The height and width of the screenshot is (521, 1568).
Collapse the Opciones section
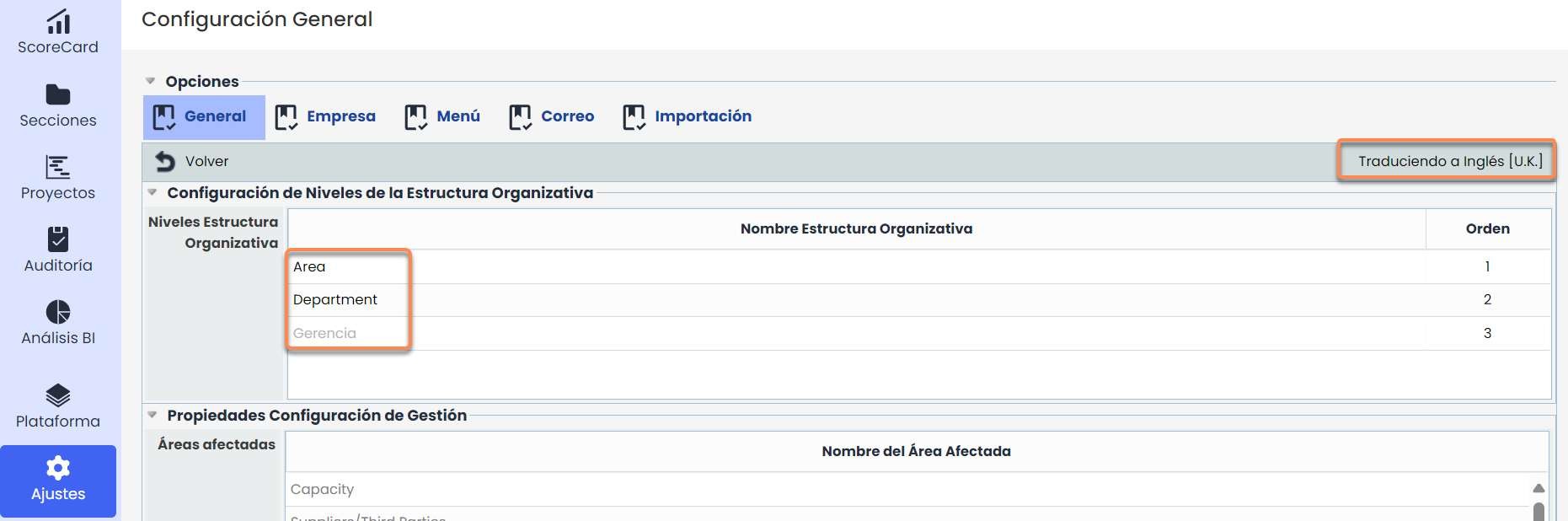click(x=151, y=82)
